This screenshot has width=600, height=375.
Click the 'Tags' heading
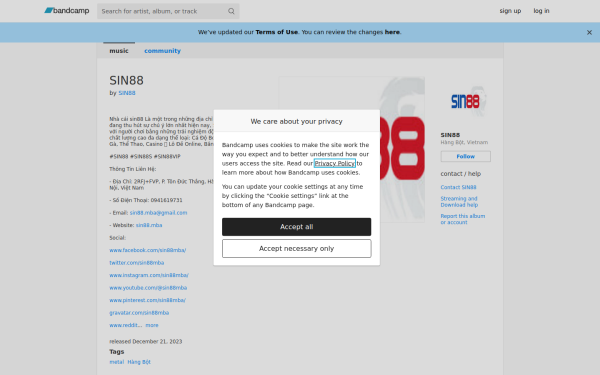click(x=117, y=352)
